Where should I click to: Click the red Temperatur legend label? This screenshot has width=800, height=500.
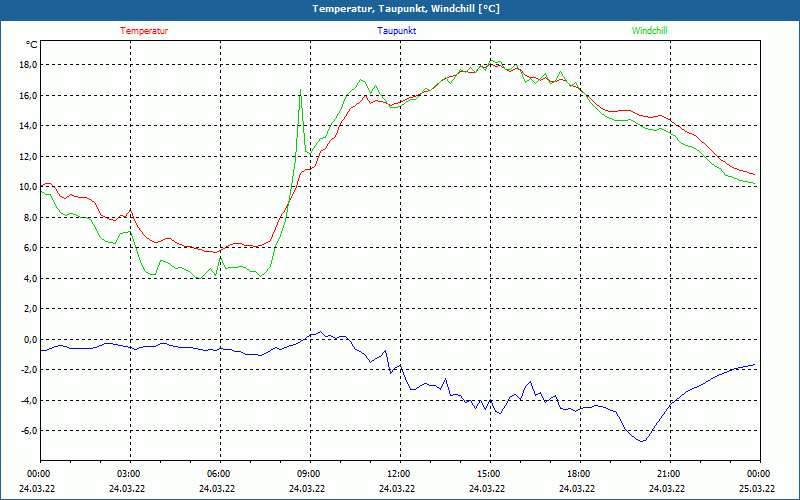tap(144, 31)
